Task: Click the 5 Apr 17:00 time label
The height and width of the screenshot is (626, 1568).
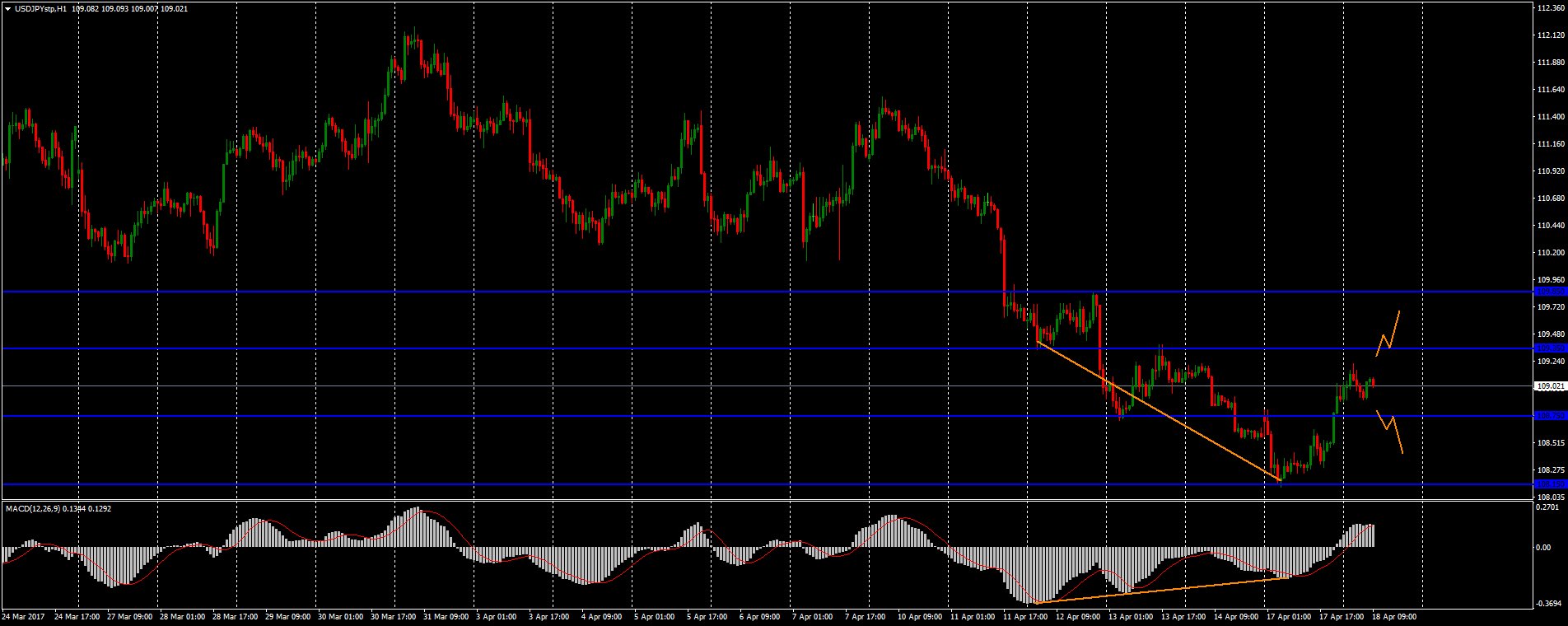Action: pyautogui.click(x=707, y=616)
